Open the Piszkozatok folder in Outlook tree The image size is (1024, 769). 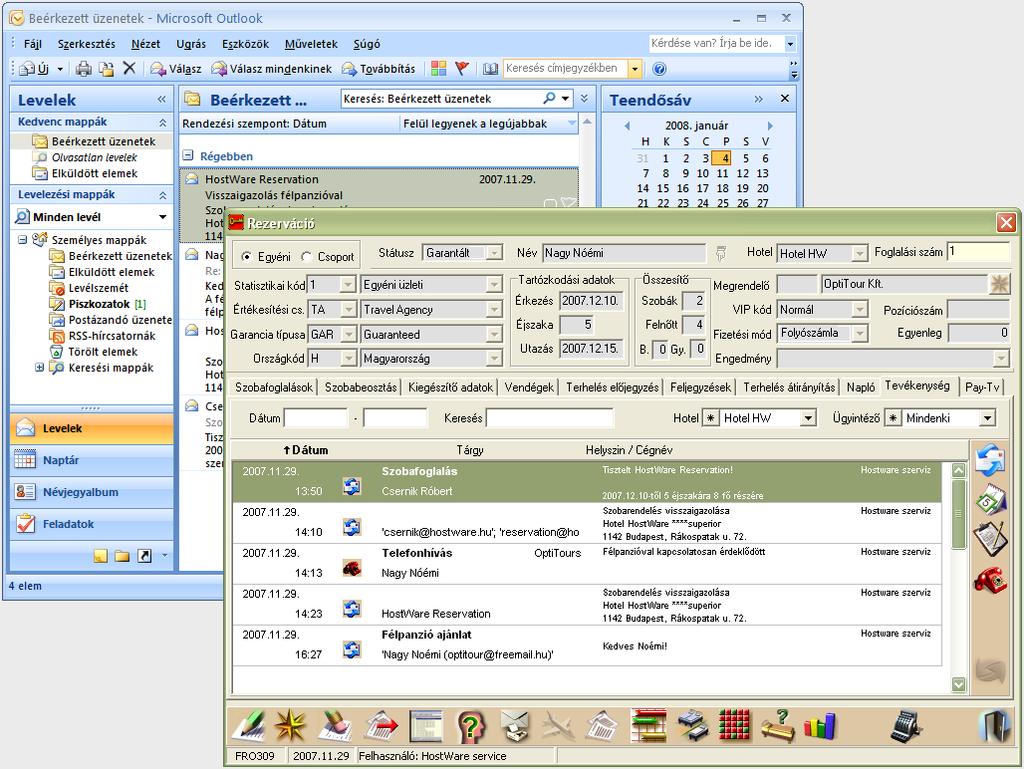pyautogui.click(x=99, y=304)
